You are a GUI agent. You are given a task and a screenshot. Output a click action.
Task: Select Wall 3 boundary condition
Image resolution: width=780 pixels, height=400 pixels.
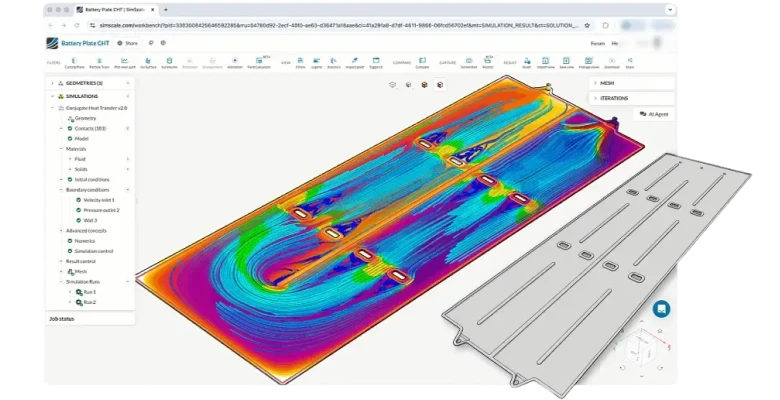tap(90, 220)
